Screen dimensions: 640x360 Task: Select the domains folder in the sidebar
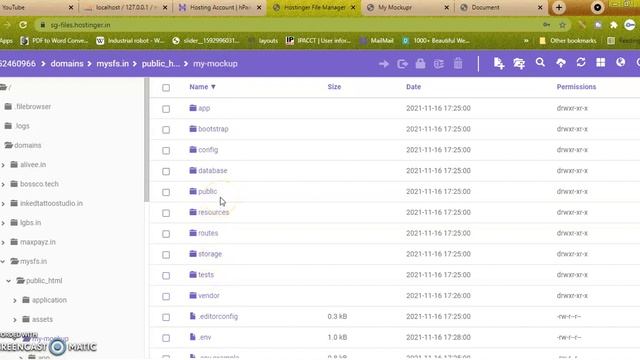[23, 145]
